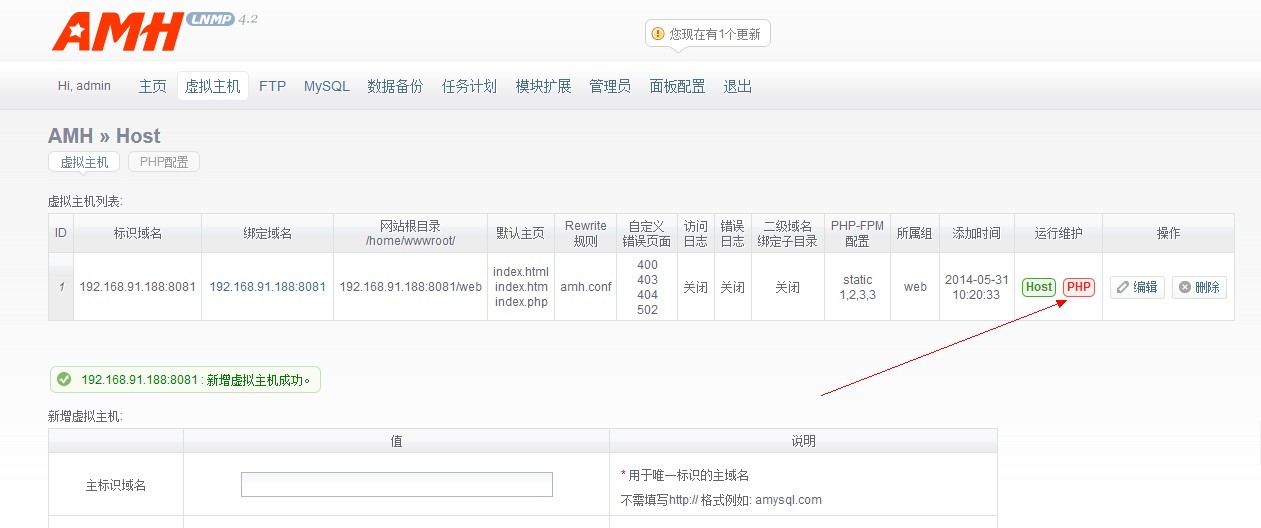
Task: Toggle the green Host run status badge
Action: (x=1038, y=287)
